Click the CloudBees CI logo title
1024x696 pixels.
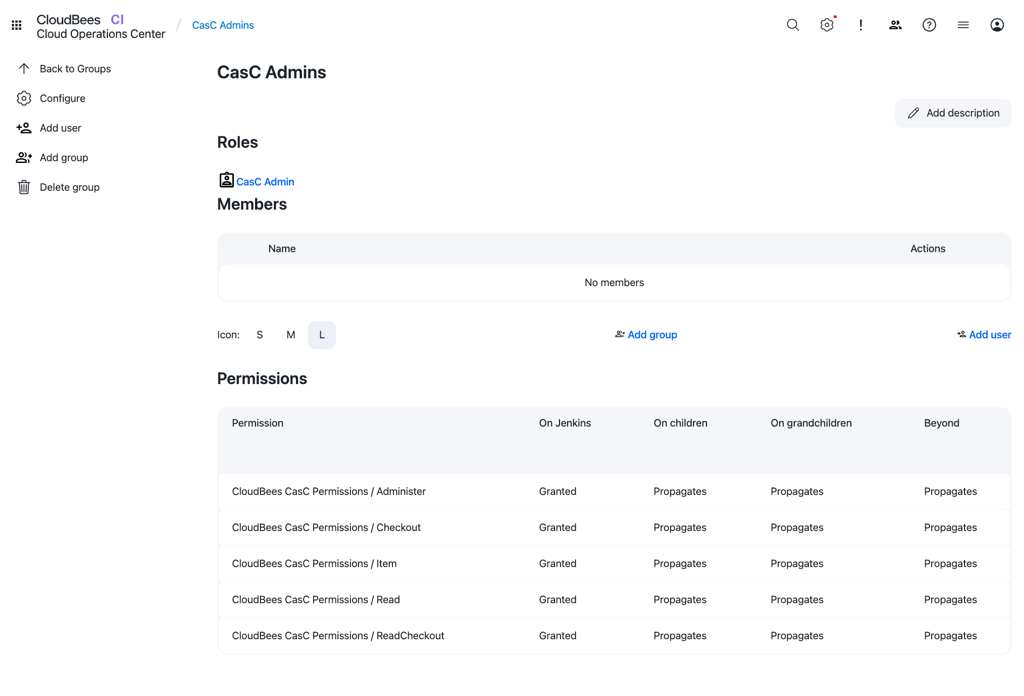pos(100,26)
